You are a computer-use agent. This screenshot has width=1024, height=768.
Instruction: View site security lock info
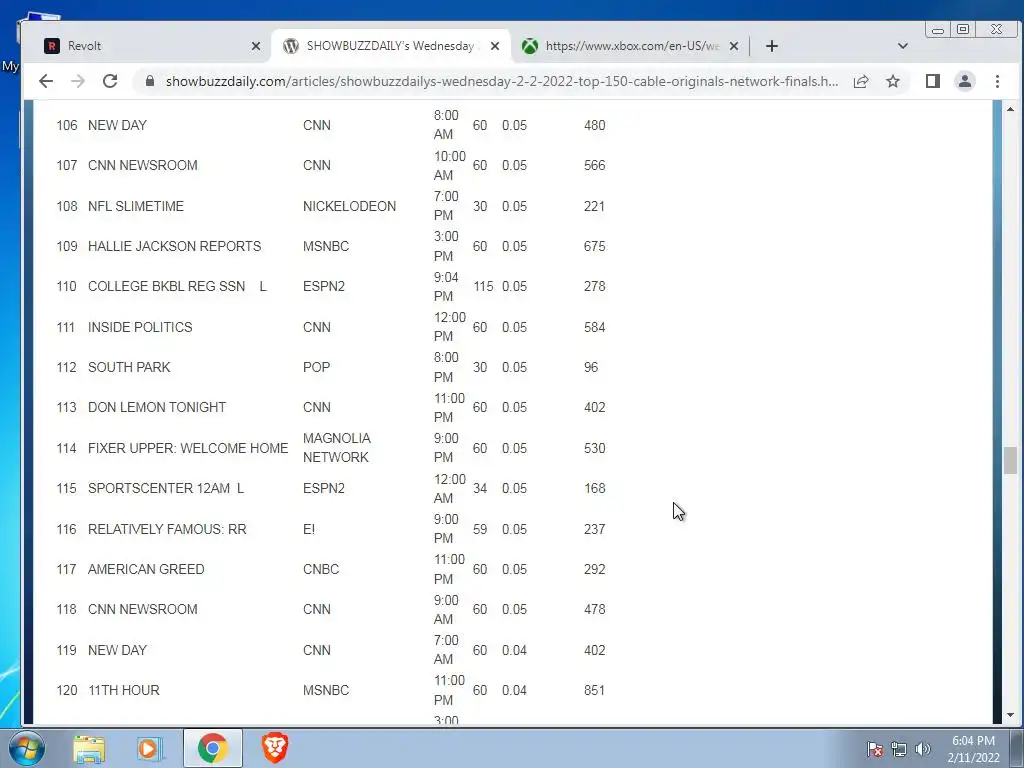(150, 81)
